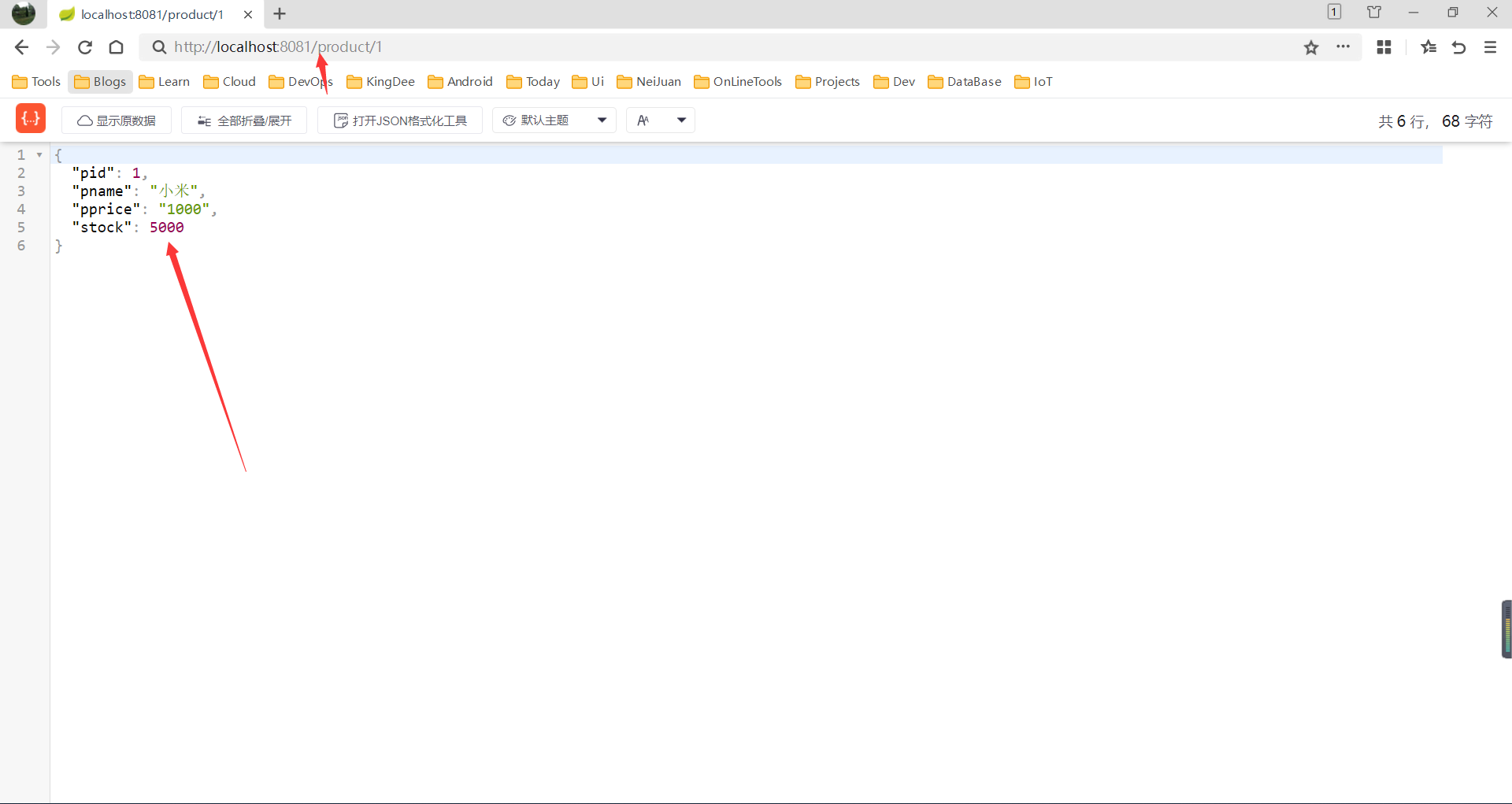Click the user avatar in the title bar
The height and width of the screenshot is (804, 1512).
pyautogui.click(x=24, y=13)
